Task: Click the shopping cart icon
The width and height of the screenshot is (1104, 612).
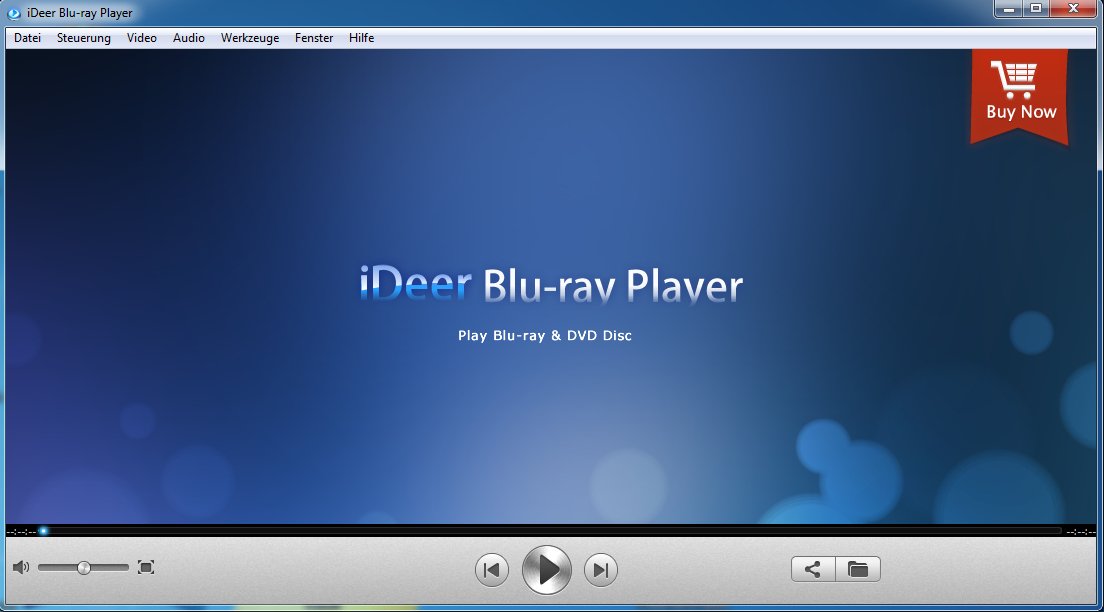Action: (1015, 79)
